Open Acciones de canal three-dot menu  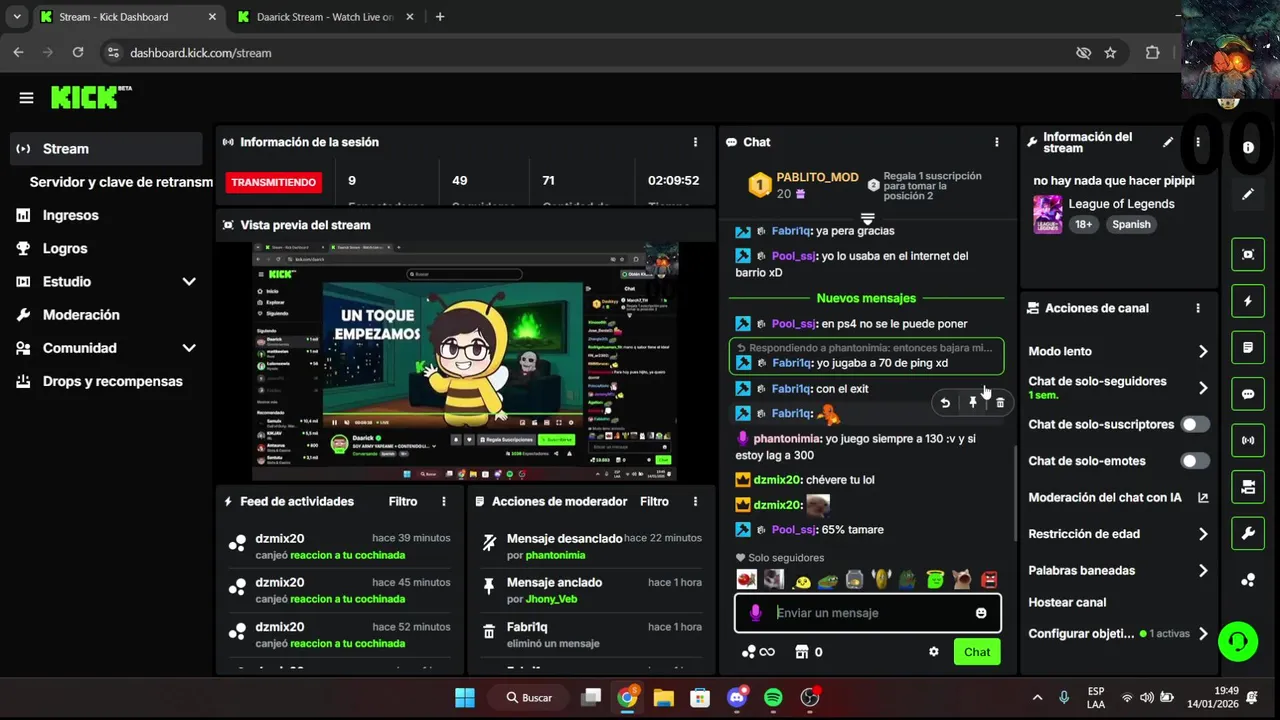pos(1197,308)
